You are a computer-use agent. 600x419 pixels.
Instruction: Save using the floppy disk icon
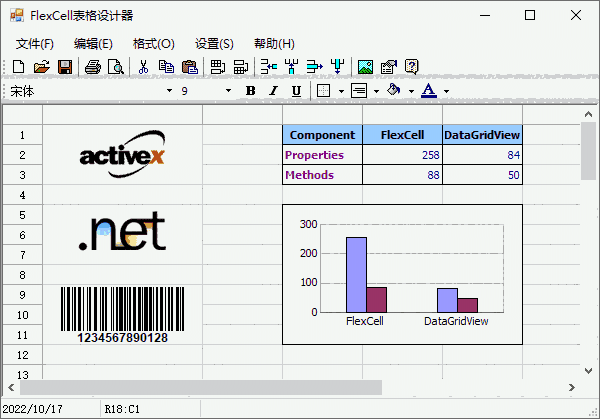pos(65,67)
